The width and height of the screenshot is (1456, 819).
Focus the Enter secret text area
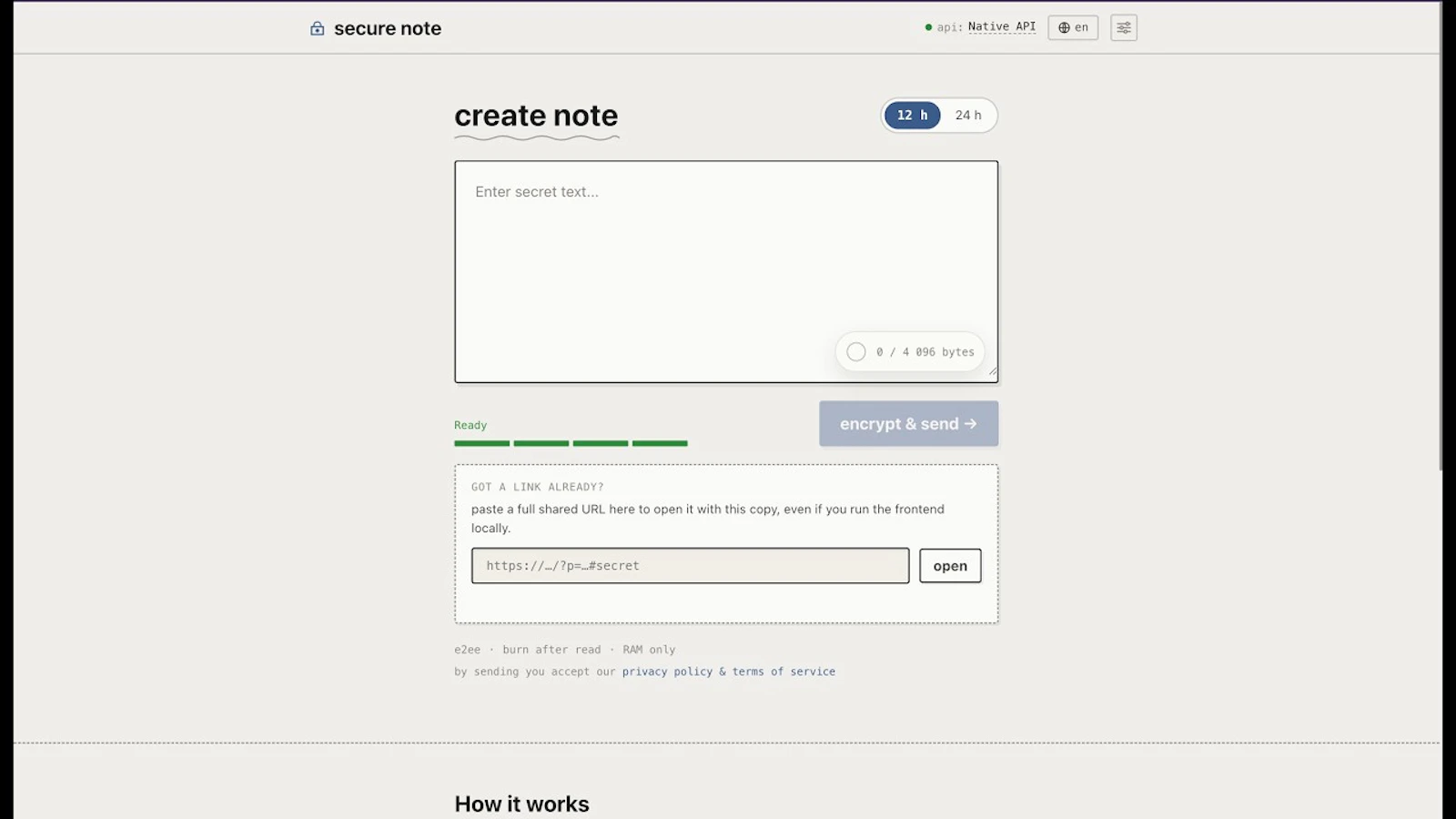click(x=726, y=272)
